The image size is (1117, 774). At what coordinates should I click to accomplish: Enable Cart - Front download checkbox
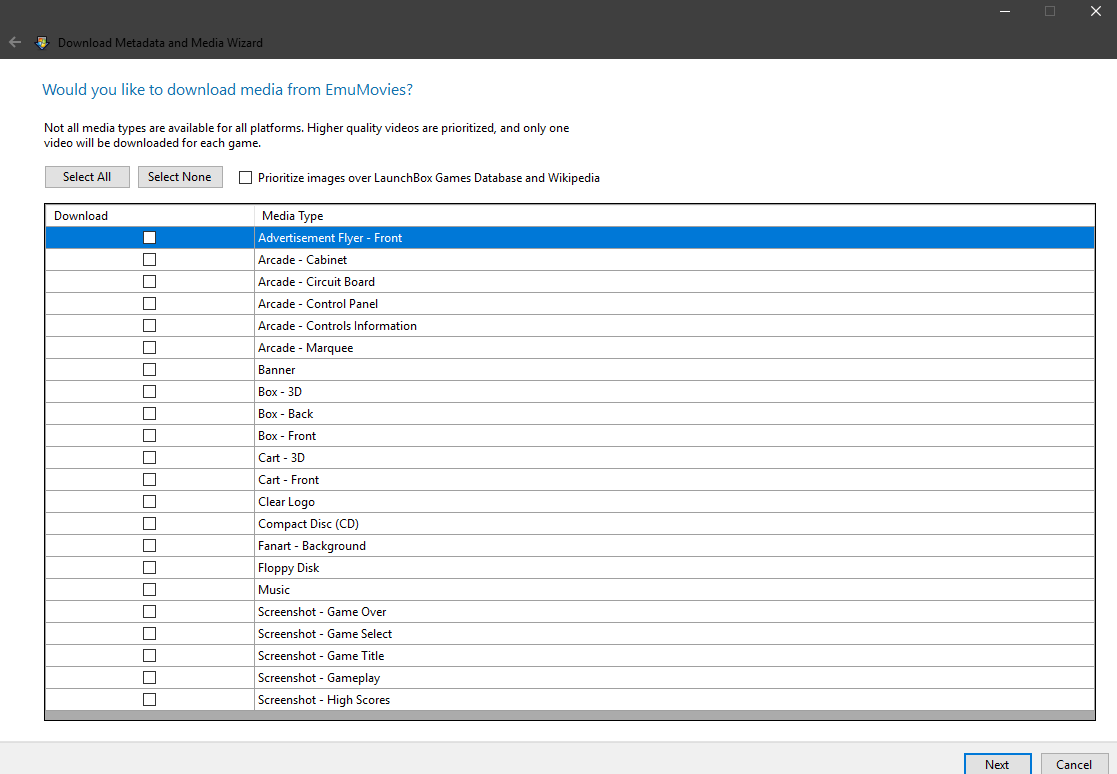150,480
